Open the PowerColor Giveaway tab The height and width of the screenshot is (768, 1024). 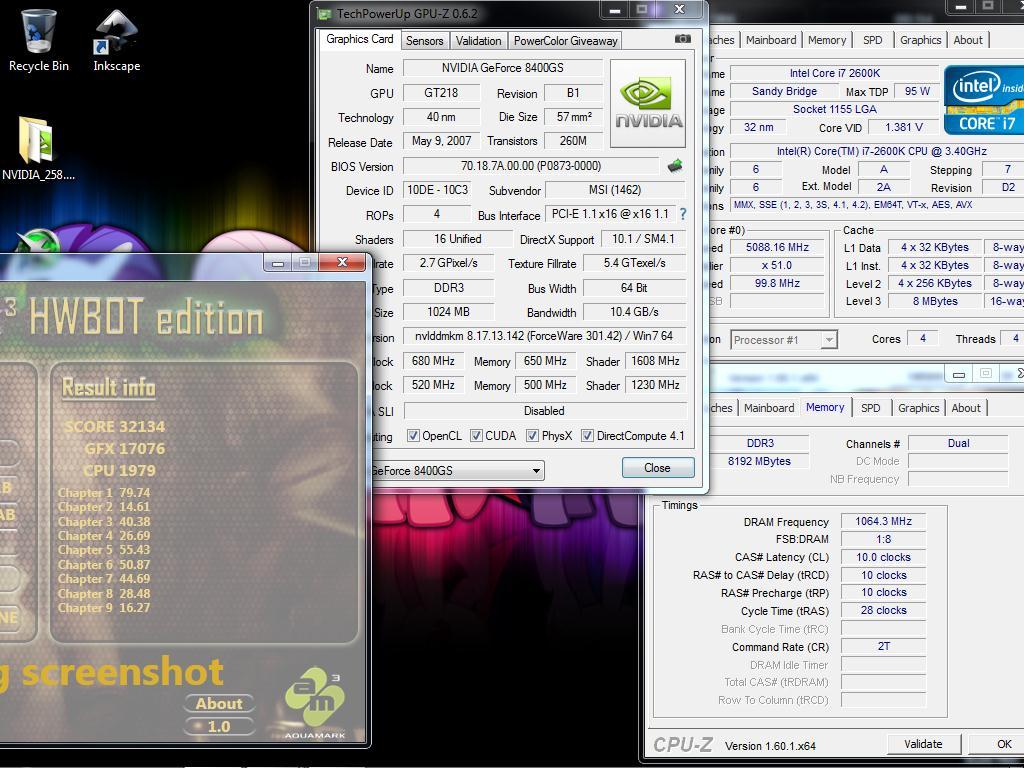(565, 40)
